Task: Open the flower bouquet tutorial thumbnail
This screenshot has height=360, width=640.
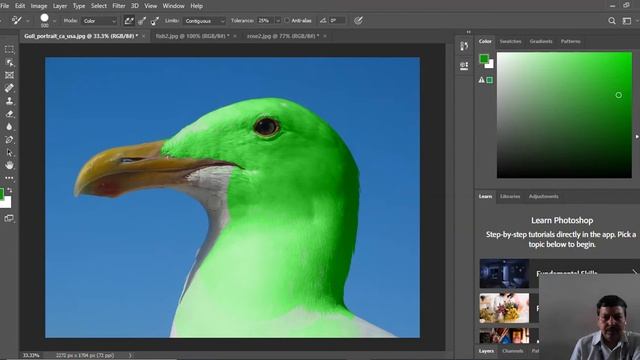Action: coord(504,308)
